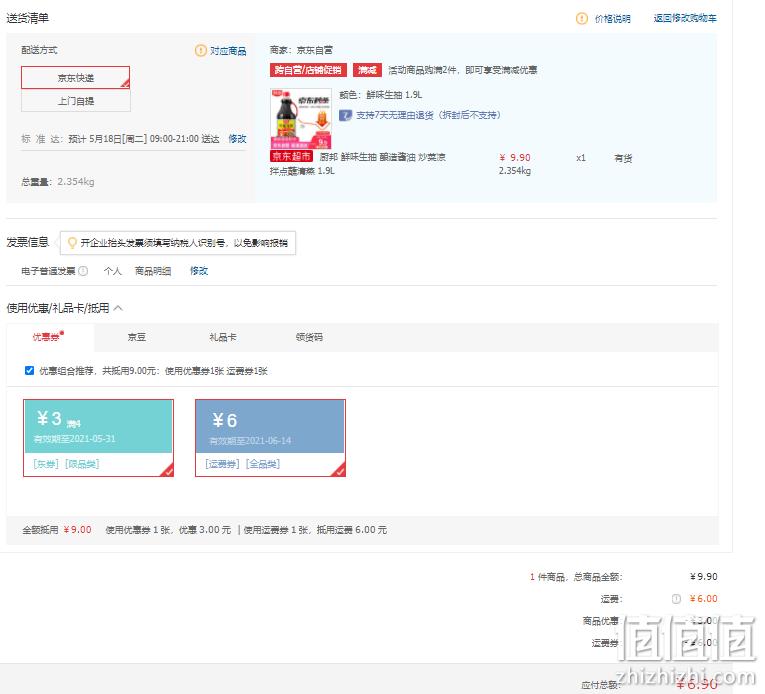Open 支持7天无理由退货 policy link
This screenshot has height=694, width=765.
click(x=428, y=115)
